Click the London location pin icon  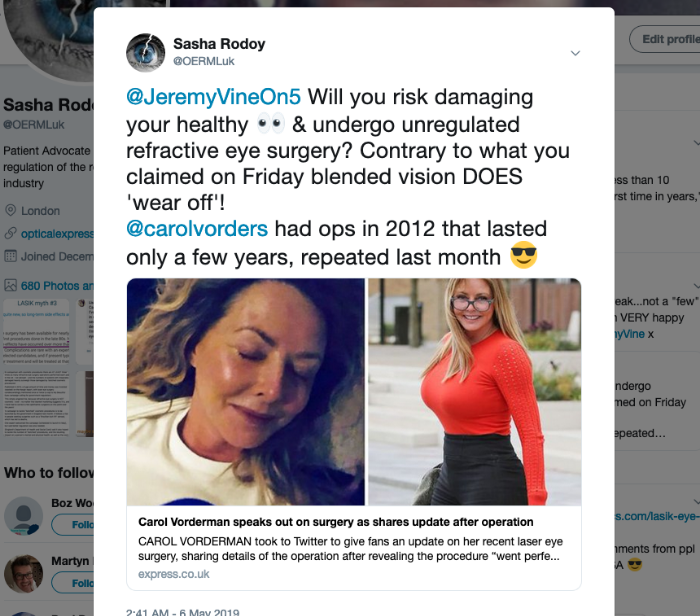[x=10, y=210]
